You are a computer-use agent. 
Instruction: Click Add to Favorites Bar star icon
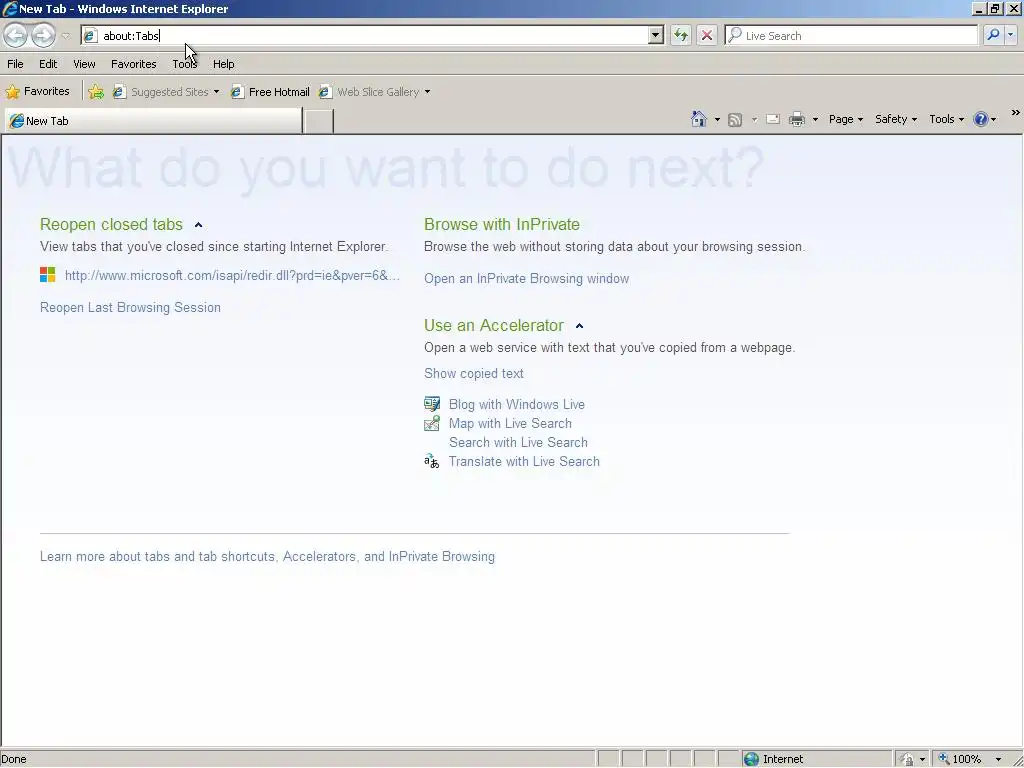96,92
